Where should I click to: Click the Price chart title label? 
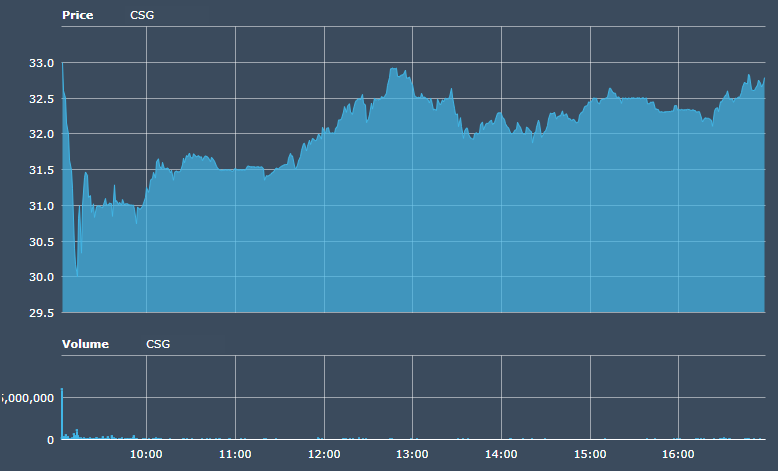(x=77, y=16)
